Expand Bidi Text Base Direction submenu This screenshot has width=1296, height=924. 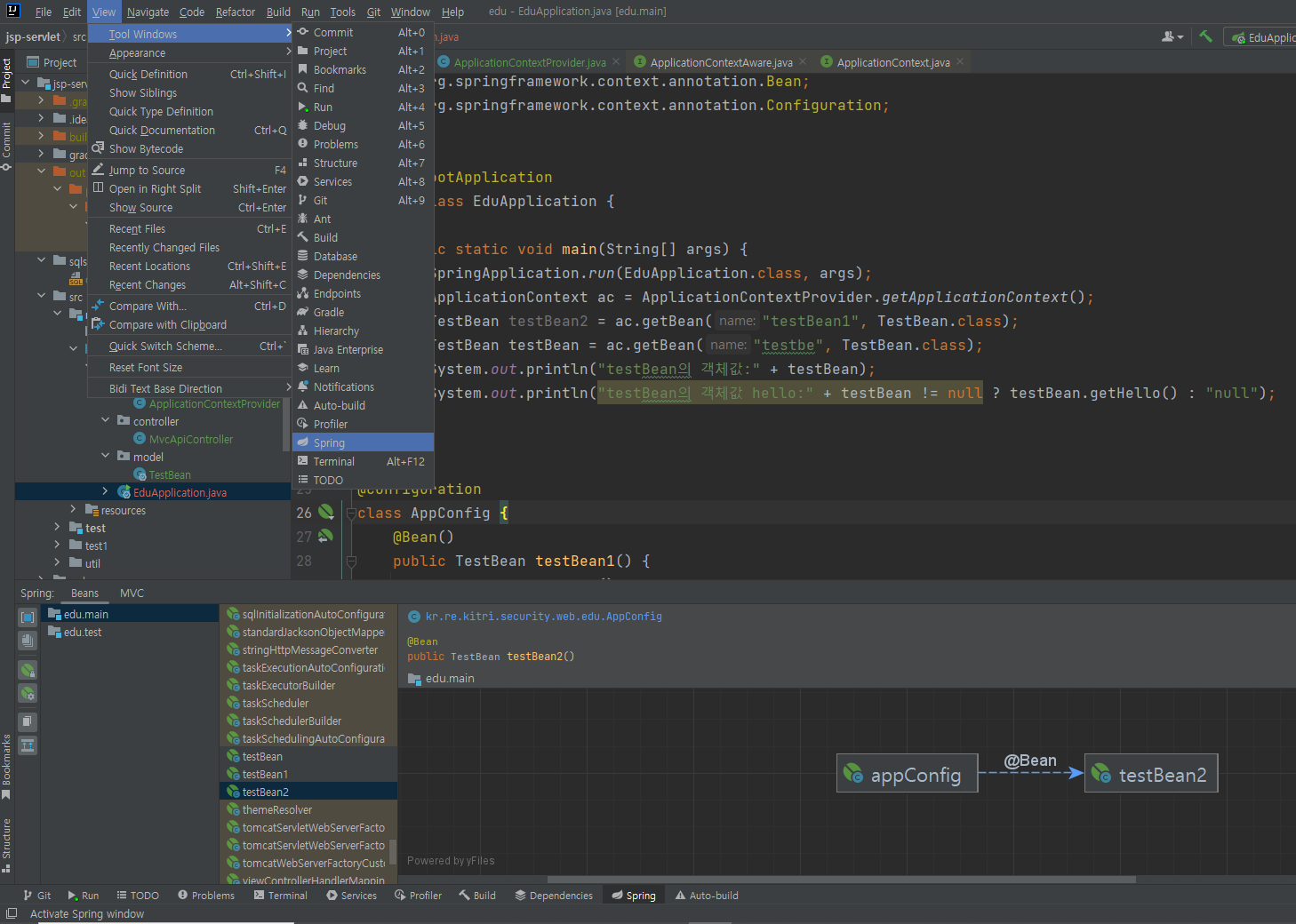pyautogui.click(x=288, y=388)
